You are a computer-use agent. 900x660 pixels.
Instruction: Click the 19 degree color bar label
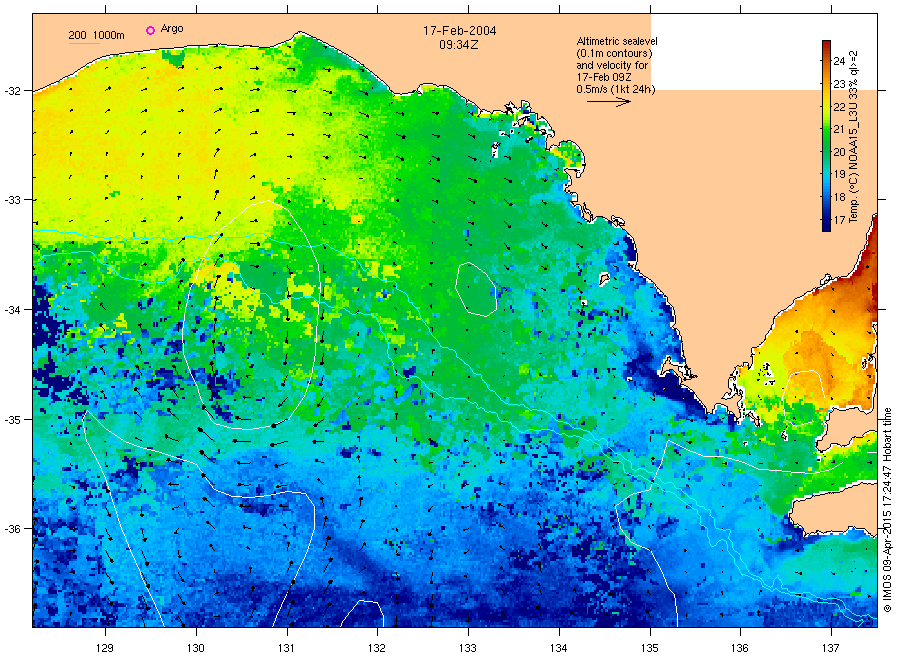(839, 174)
